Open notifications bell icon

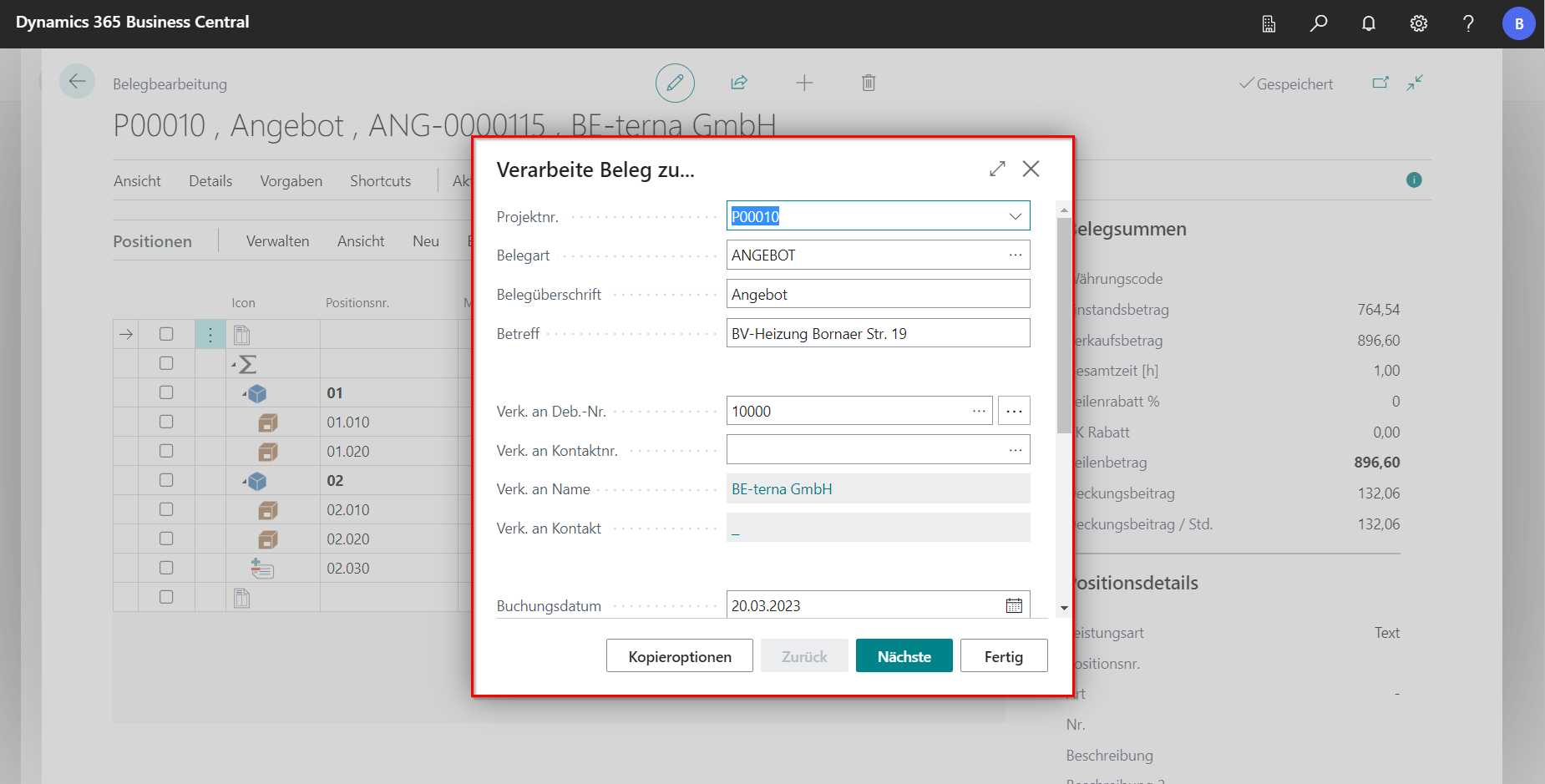click(1369, 23)
